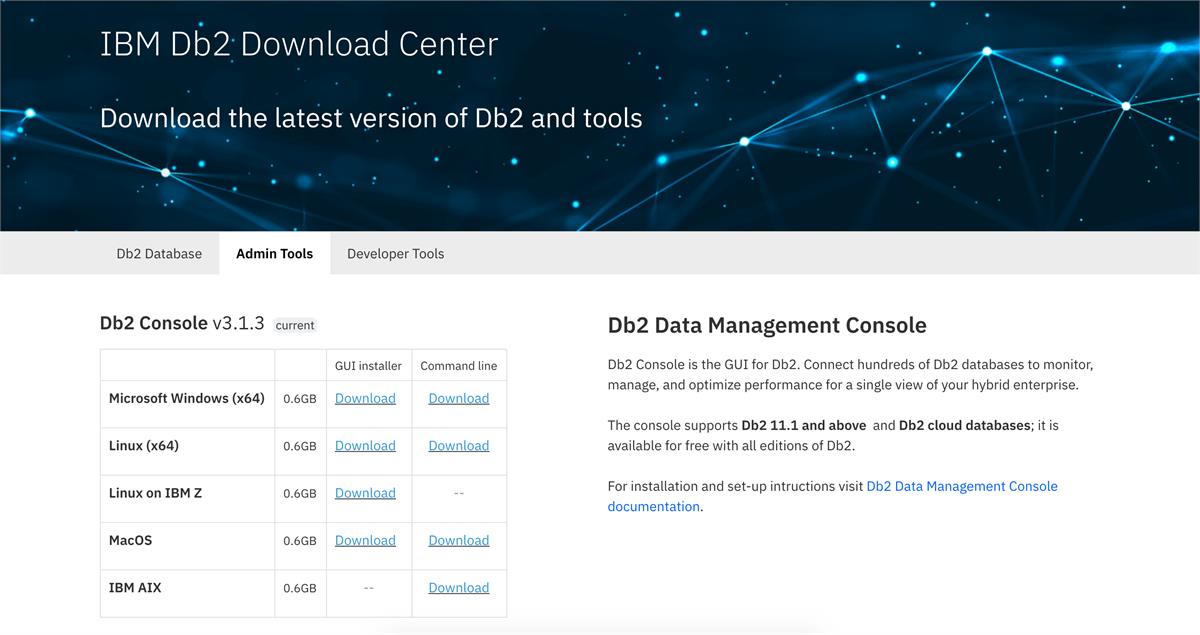Download IBM AIX command line version
The height and width of the screenshot is (635, 1200).
459,588
